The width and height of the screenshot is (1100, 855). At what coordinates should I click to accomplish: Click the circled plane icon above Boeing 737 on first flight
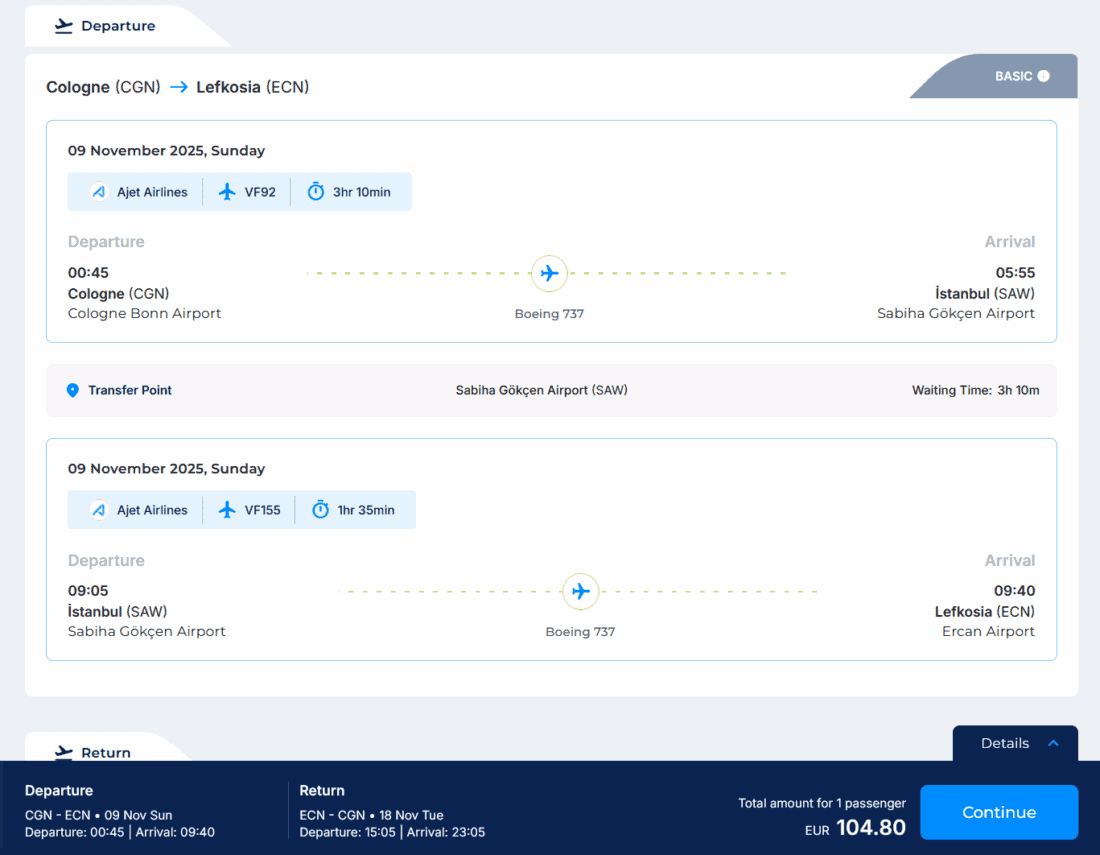coord(549,273)
